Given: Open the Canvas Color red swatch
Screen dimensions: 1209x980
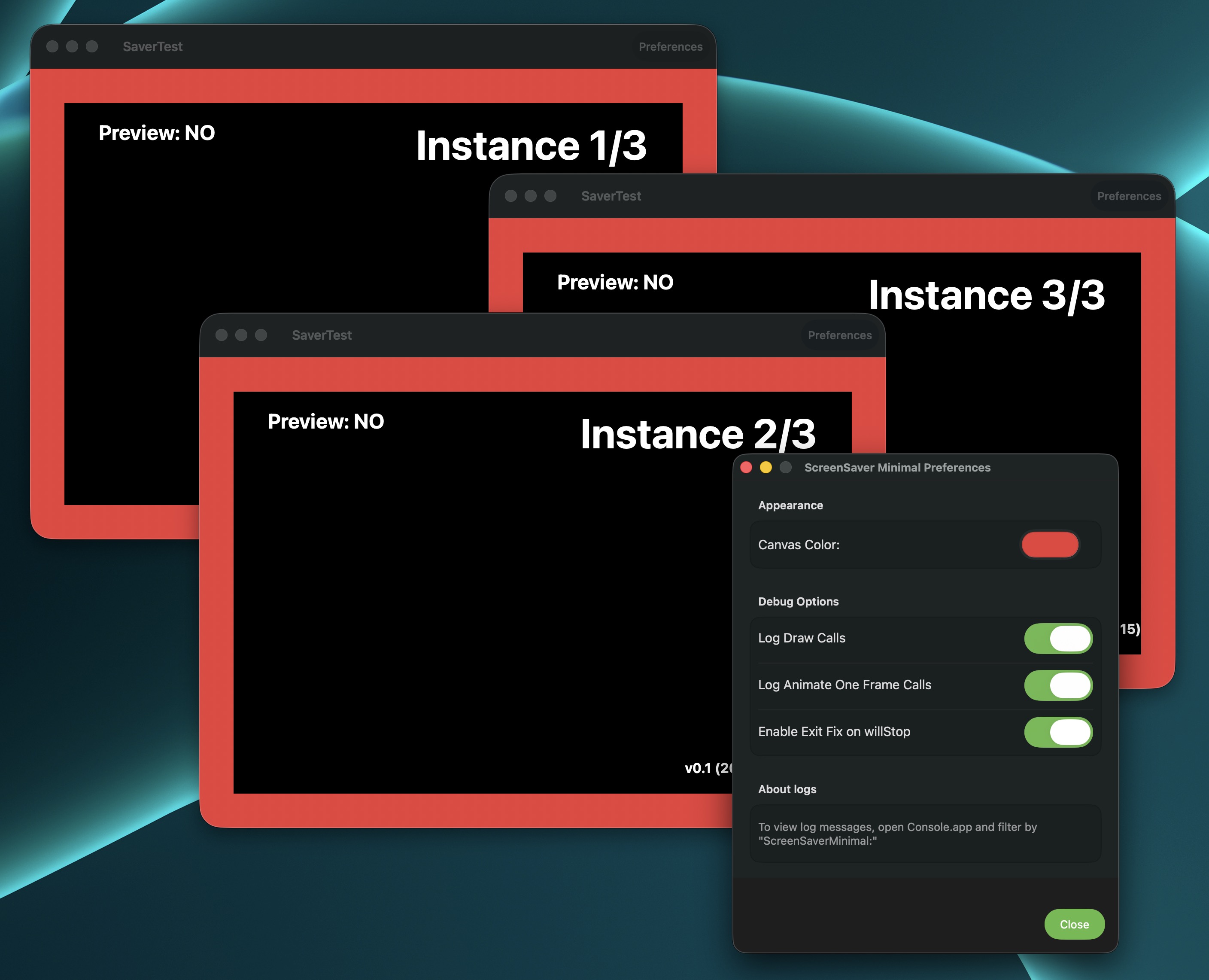Looking at the screenshot, I should click(x=1050, y=545).
